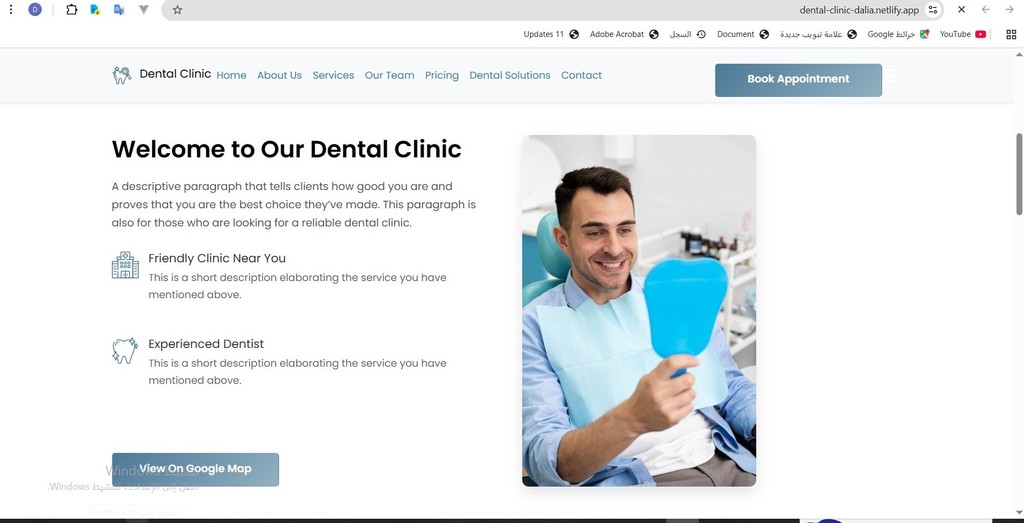This screenshot has width=1024, height=523.
Task: Open the Chrome three-dot menu
Action: tap(10, 10)
